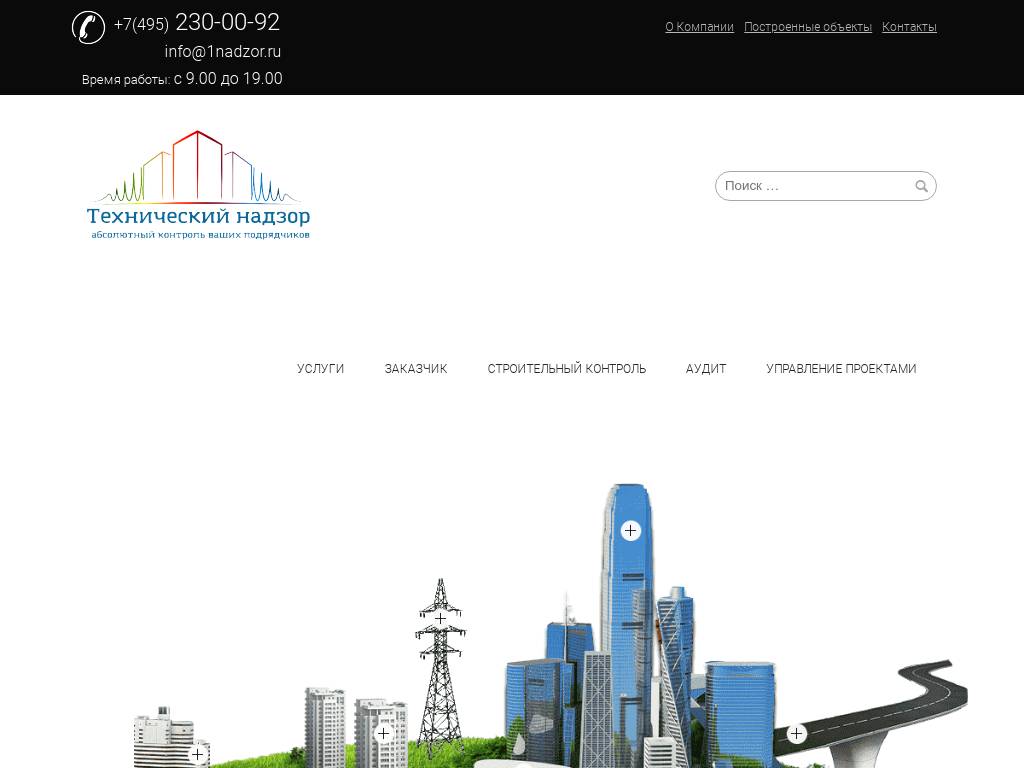Visit the Построенные объекты link
Image resolution: width=1024 pixels, height=768 pixels.
coord(808,27)
